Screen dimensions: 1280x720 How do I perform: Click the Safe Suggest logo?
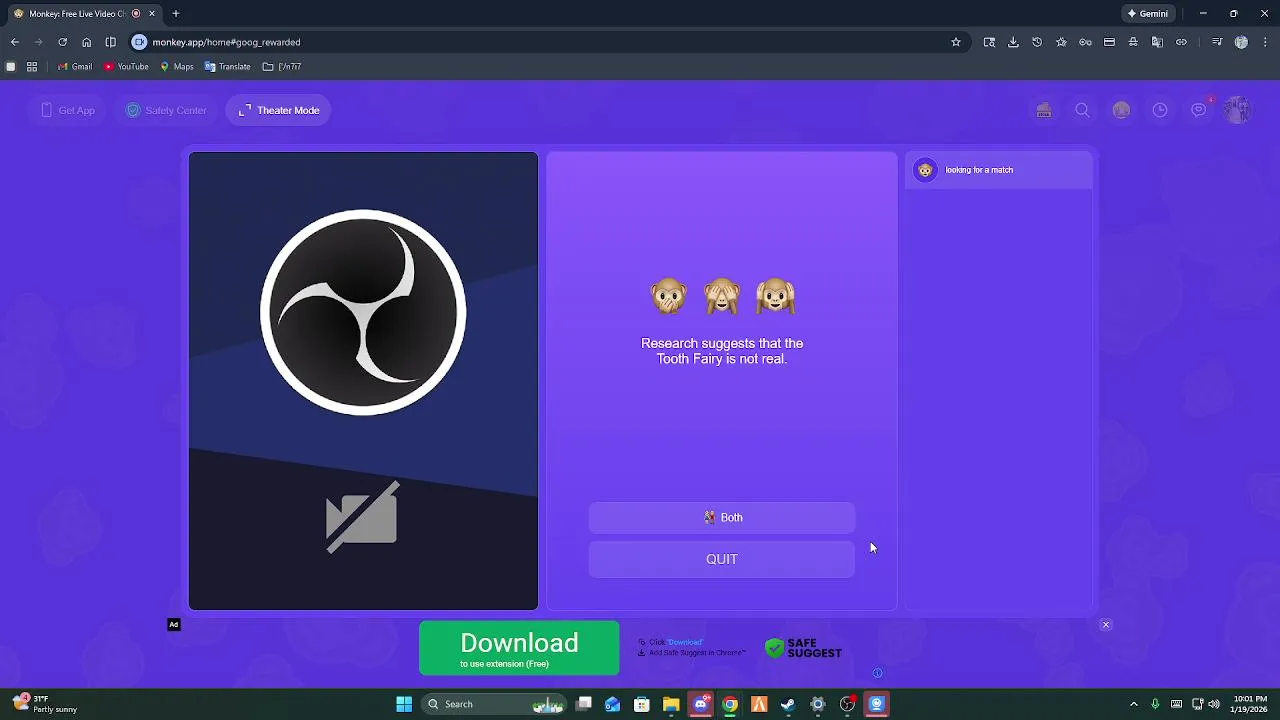[803, 648]
